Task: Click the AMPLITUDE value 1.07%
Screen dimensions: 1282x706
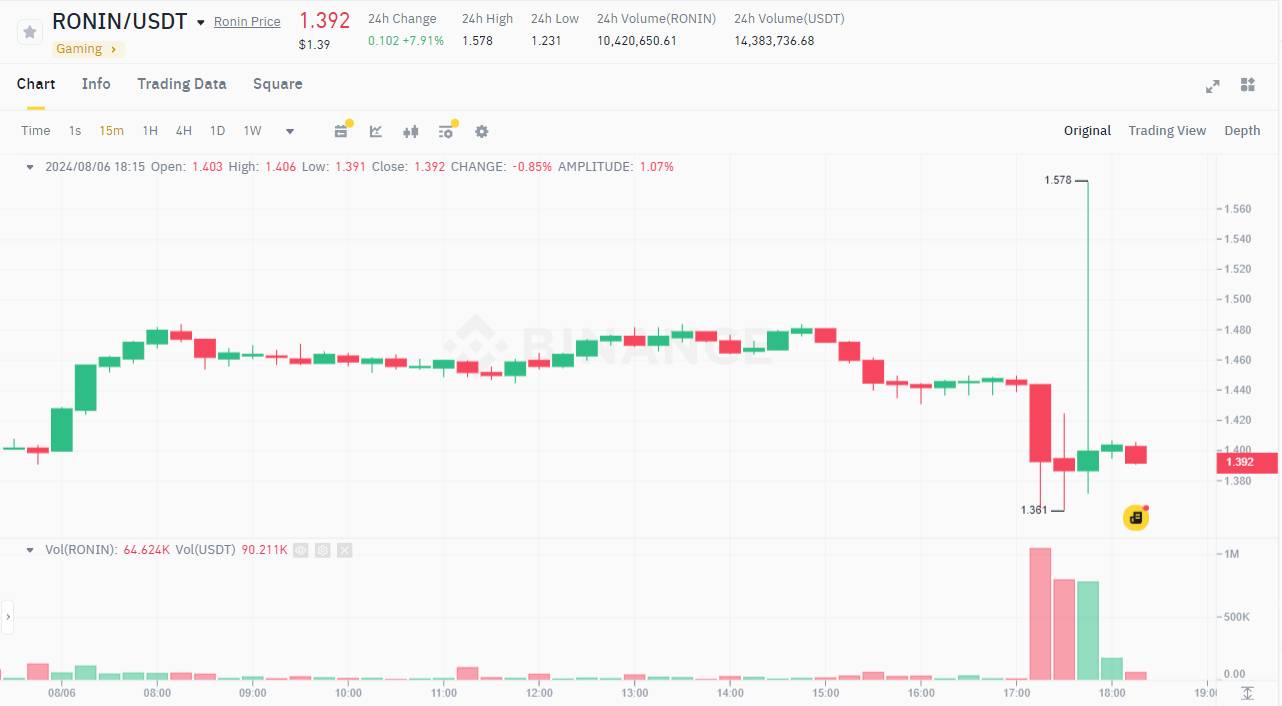Action: pyautogui.click(x=656, y=167)
